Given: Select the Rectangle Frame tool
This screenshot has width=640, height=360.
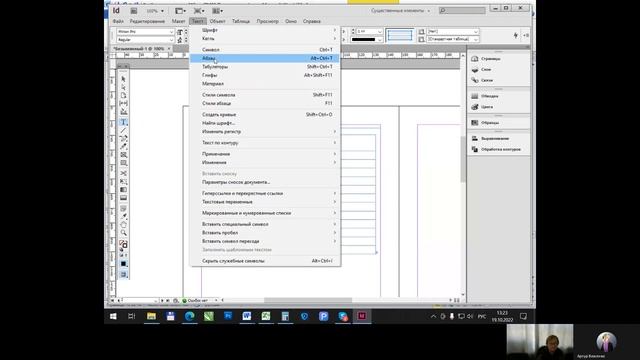Looking at the screenshot, I should pyautogui.click(x=123, y=155).
